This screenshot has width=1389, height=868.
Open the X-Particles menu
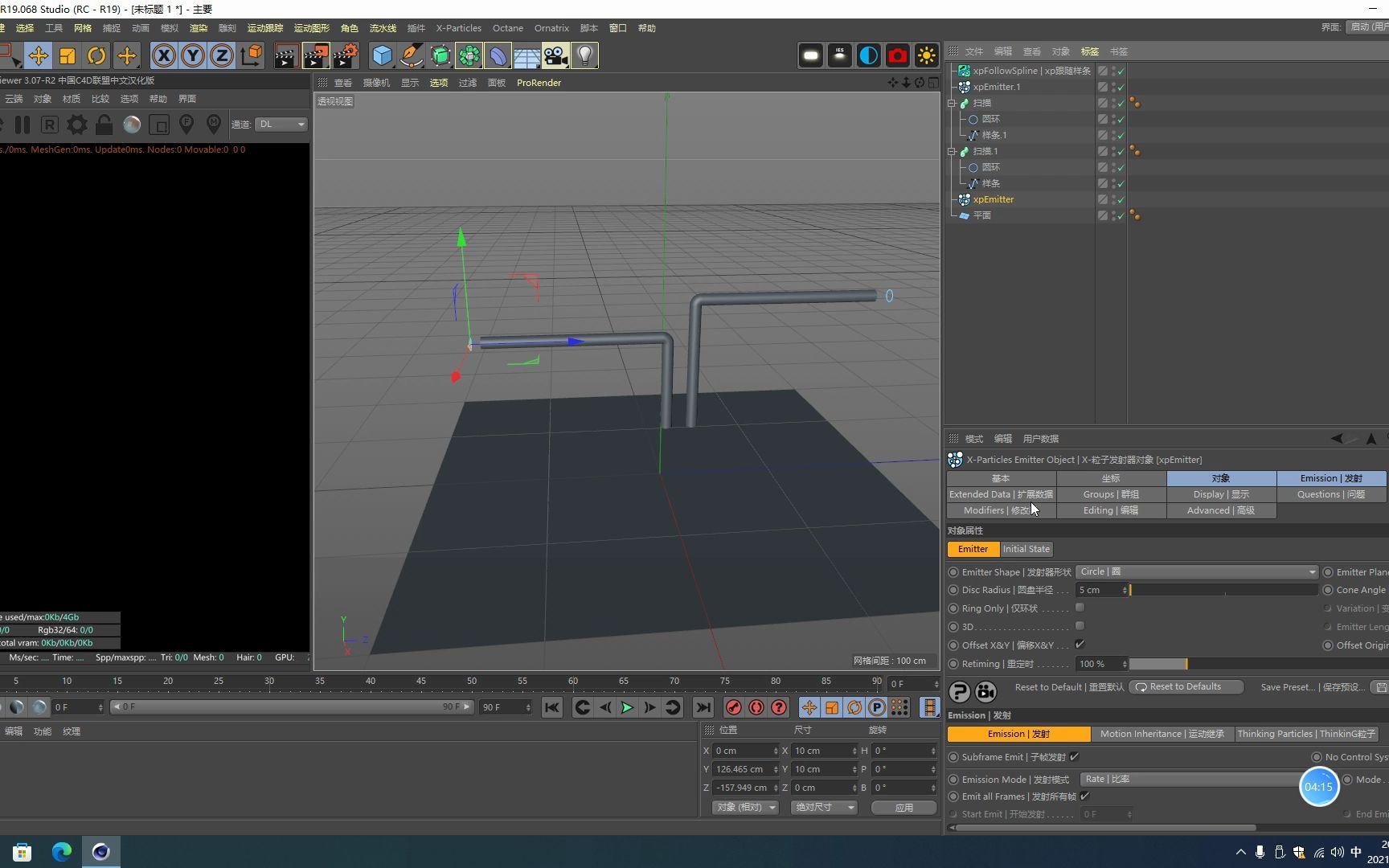[458, 28]
